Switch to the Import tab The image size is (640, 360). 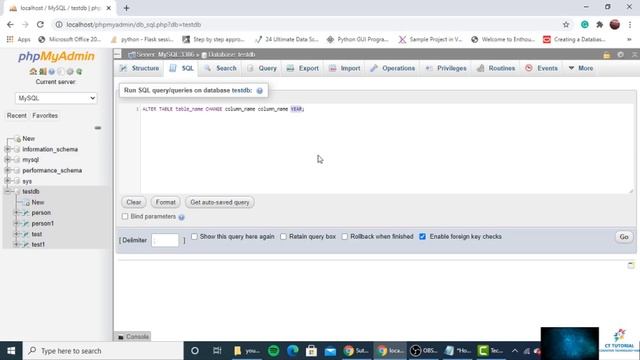pos(345,68)
